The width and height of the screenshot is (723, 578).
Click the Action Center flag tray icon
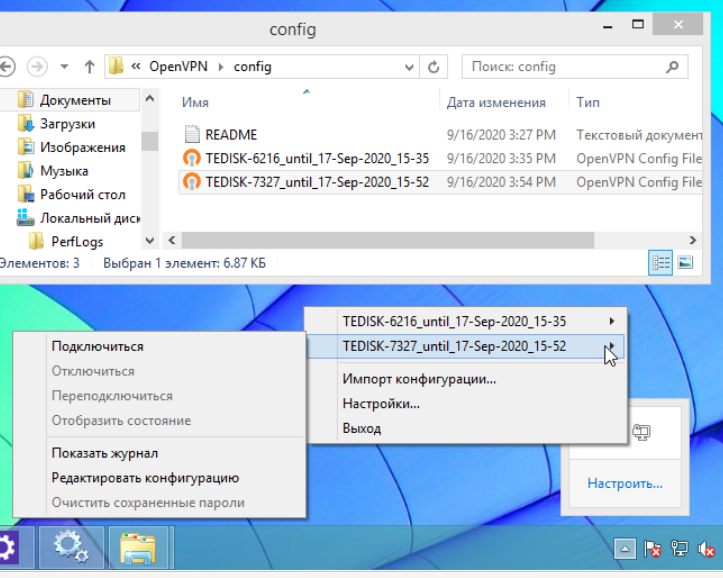pyautogui.click(x=652, y=549)
